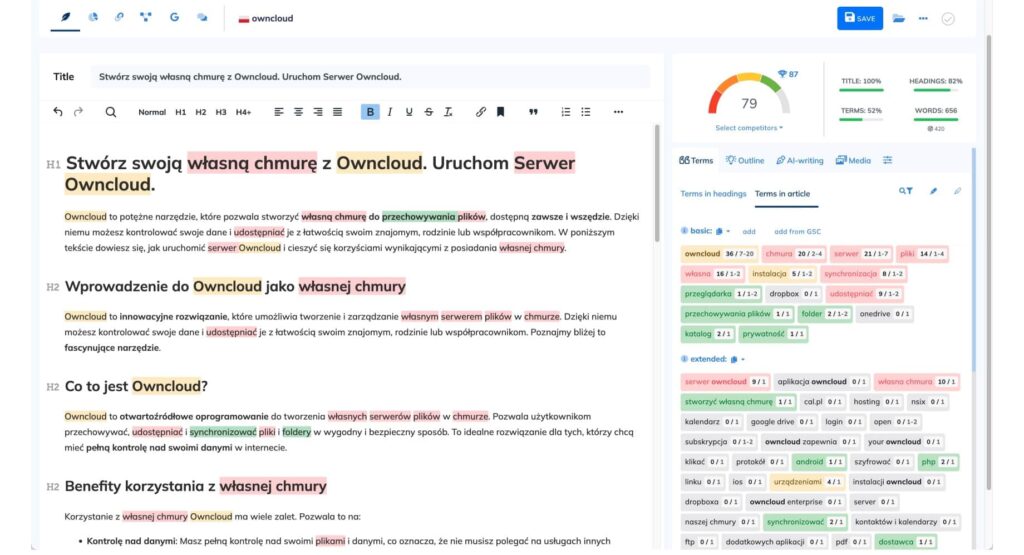1024x555 pixels.
Task: Click the 'onedrive 0/1' term chip
Action: [x=884, y=314]
